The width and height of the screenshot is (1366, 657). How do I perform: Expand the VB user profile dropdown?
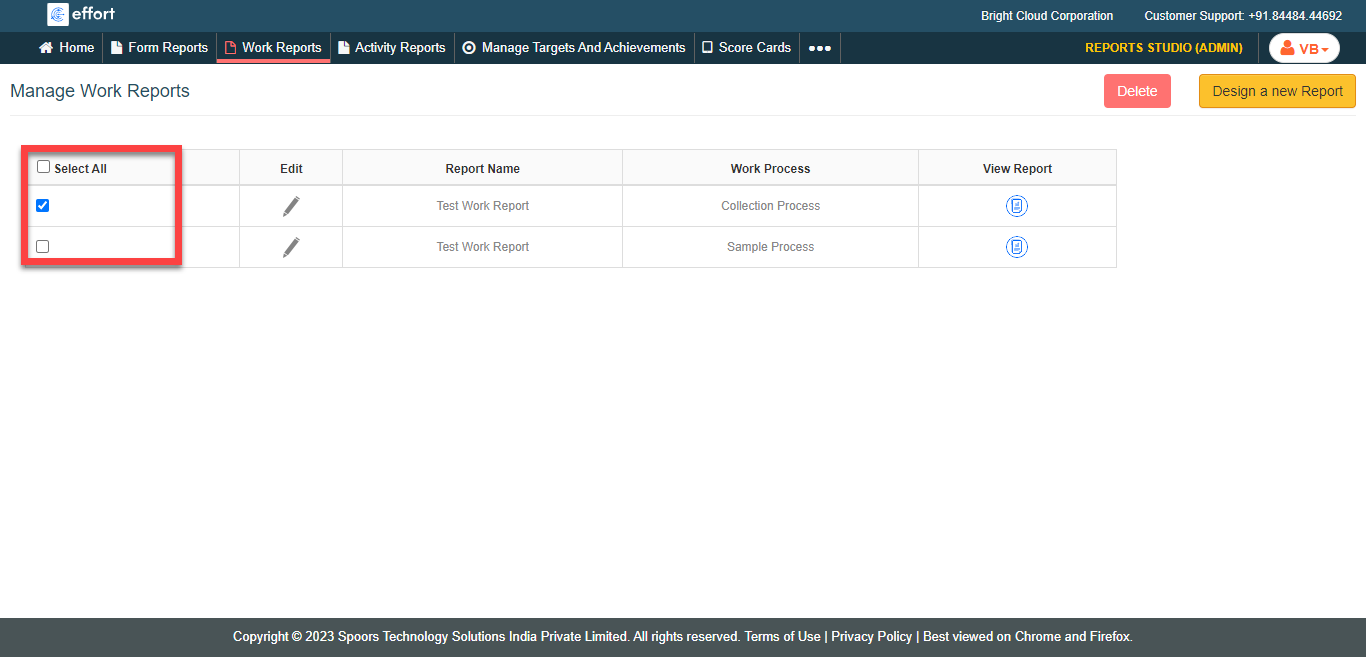[1304, 48]
